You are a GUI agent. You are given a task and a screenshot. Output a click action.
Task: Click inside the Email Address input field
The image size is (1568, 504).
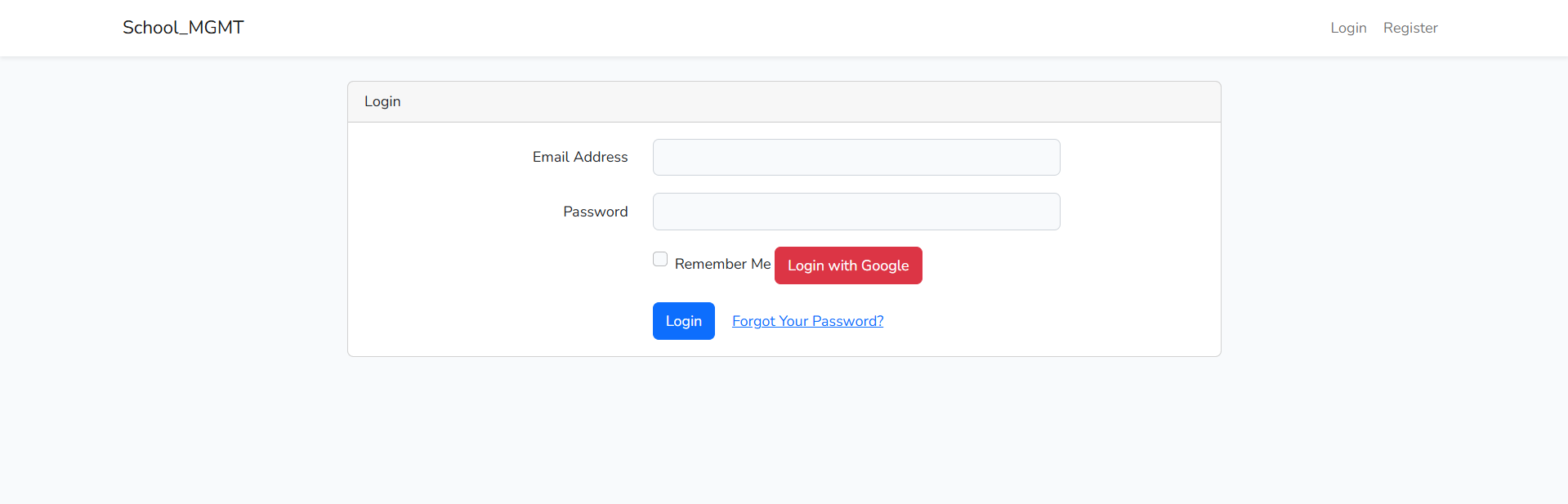pyautogui.click(x=855, y=157)
